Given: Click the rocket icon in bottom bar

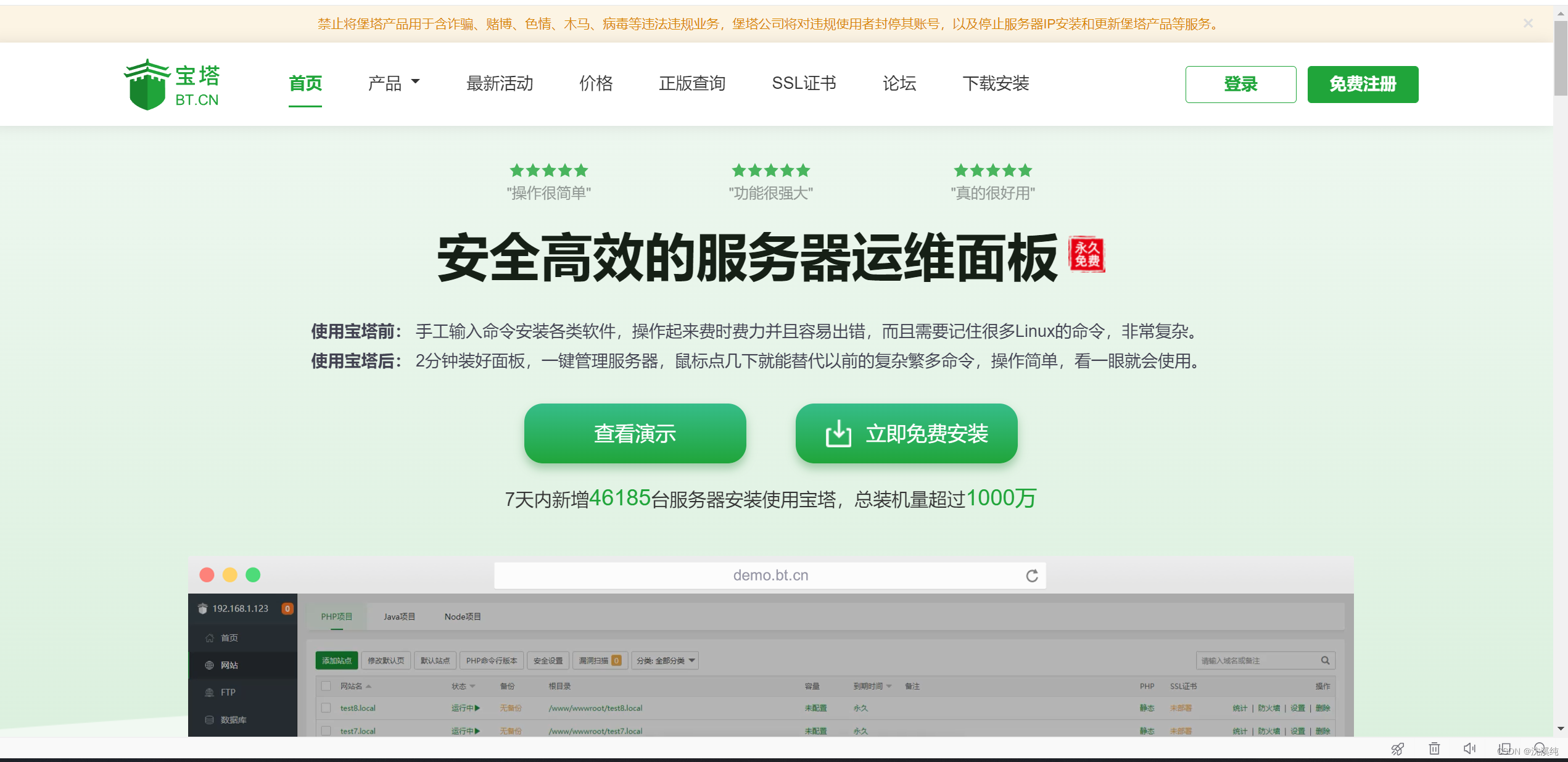Looking at the screenshot, I should [x=1397, y=749].
